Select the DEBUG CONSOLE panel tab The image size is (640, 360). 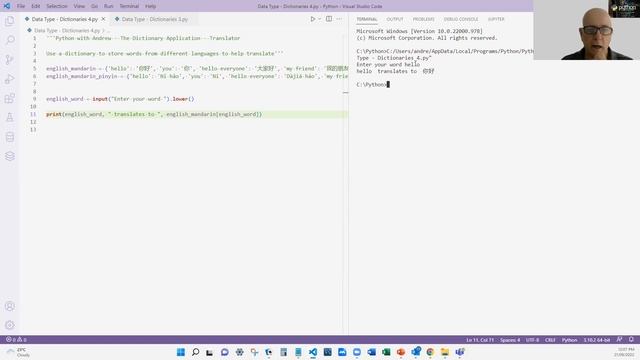point(461,19)
